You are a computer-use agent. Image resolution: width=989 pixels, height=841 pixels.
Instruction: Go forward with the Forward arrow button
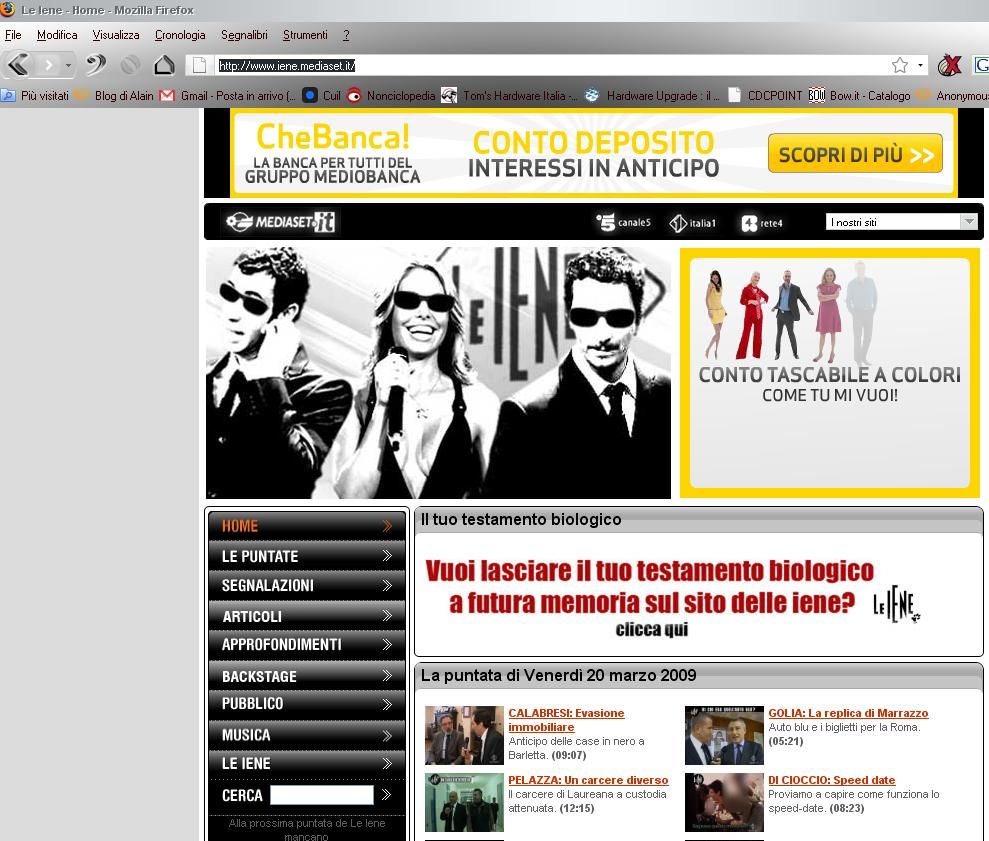click(49, 64)
